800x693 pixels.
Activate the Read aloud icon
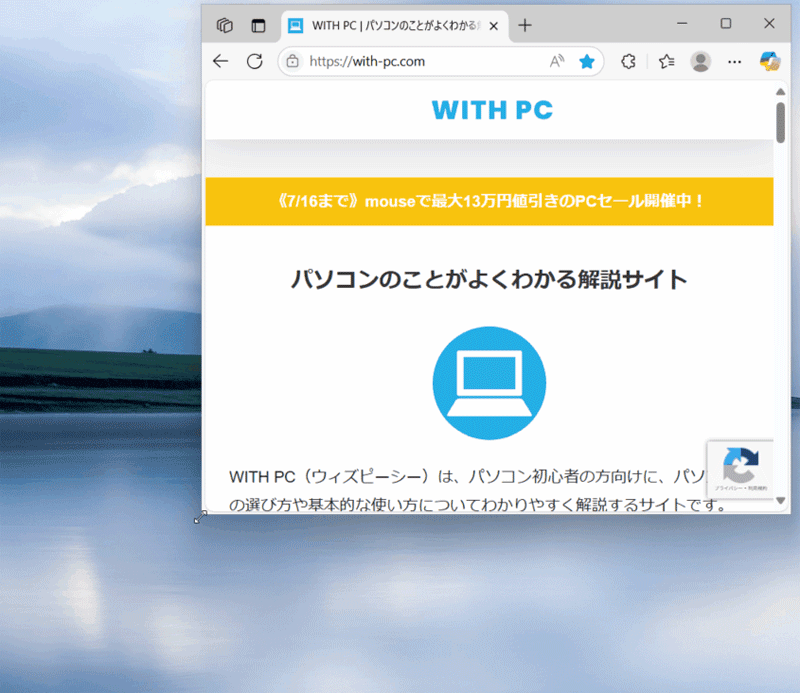click(x=557, y=61)
